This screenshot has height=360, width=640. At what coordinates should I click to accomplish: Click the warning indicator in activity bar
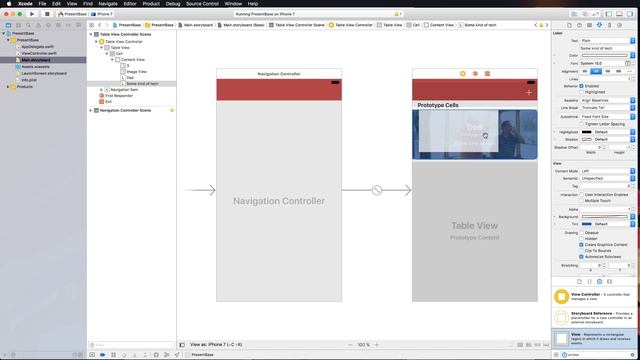pyautogui.click(x=398, y=14)
